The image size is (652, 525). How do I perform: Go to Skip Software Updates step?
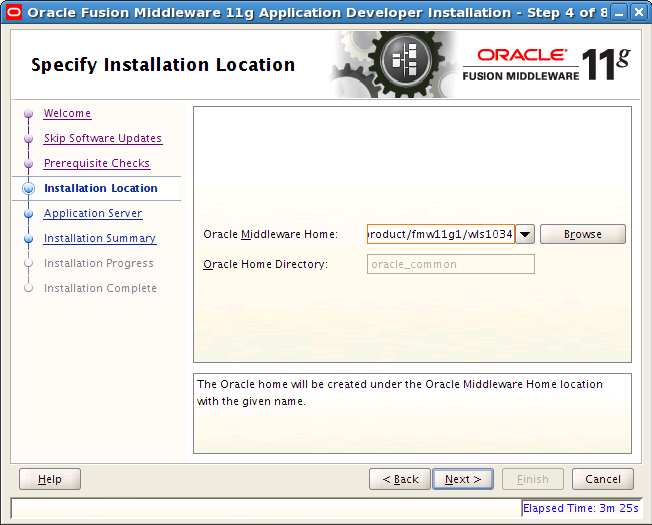103,138
